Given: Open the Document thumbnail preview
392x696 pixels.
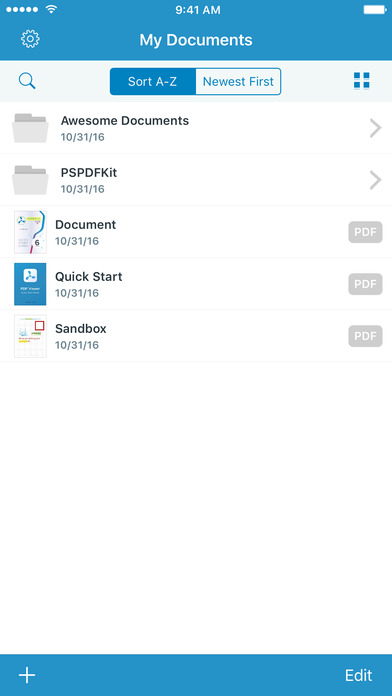Looking at the screenshot, I should (x=30, y=232).
